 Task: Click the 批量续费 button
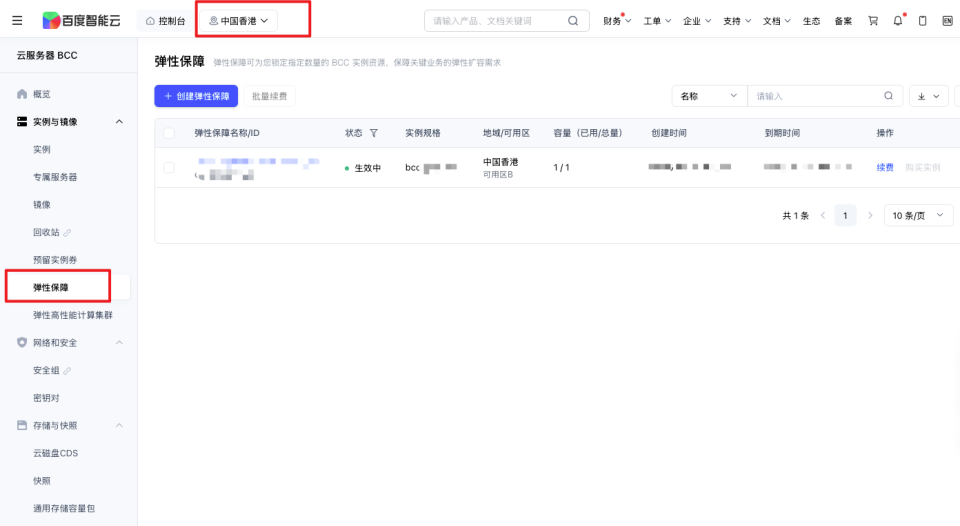269,96
